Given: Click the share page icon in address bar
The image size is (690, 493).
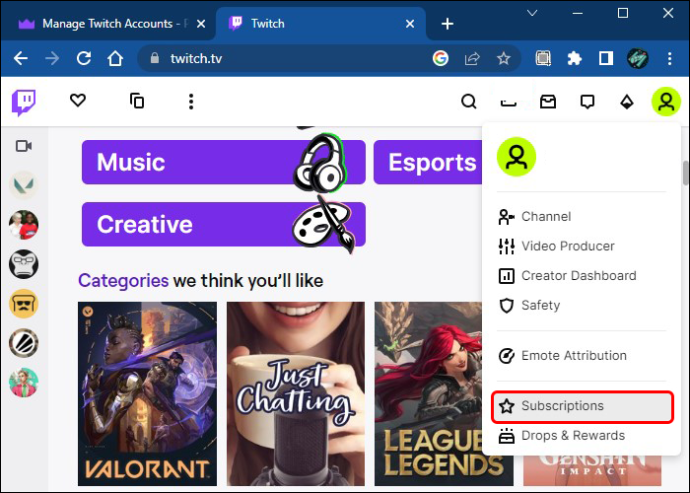Looking at the screenshot, I should pos(472,58).
